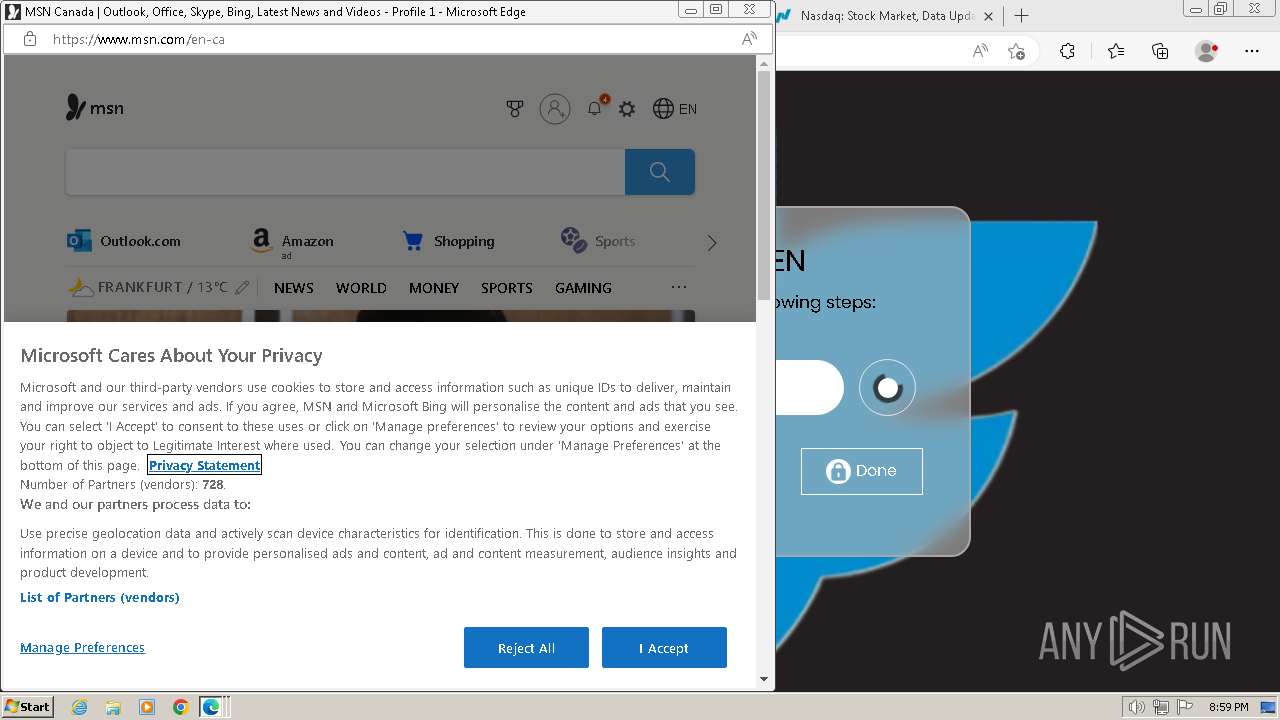Click the MSN search box
Image resolution: width=1280 pixels, height=720 pixels.
click(x=345, y=172)
